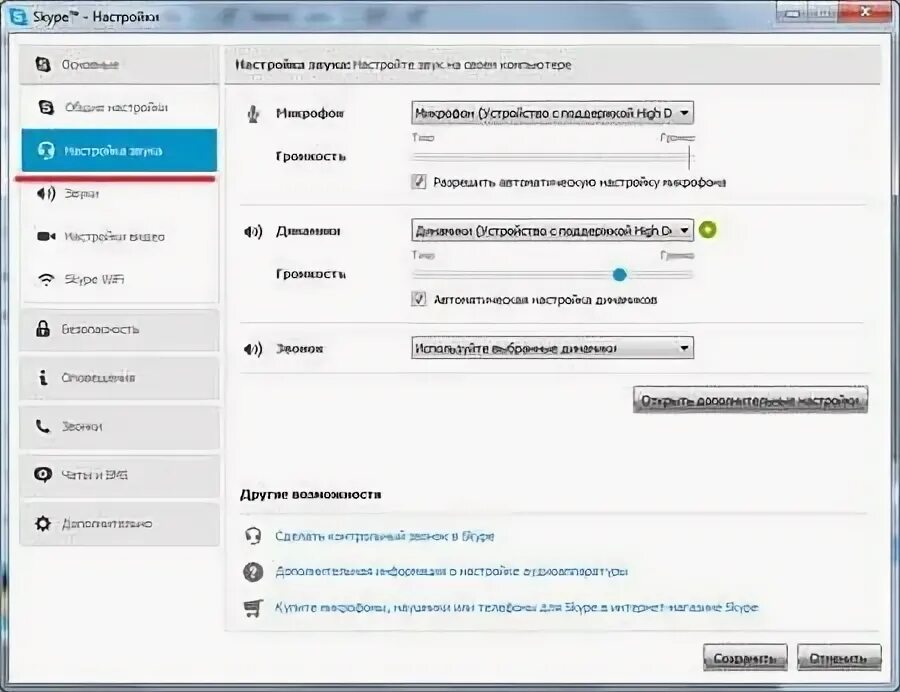Click the Skype icon beside Общие настройки

46,107
